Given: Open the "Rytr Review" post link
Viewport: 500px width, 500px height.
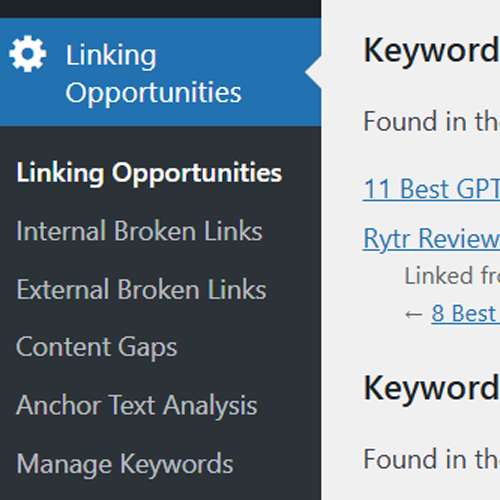Looking at the screenshot, I should 431,239.
